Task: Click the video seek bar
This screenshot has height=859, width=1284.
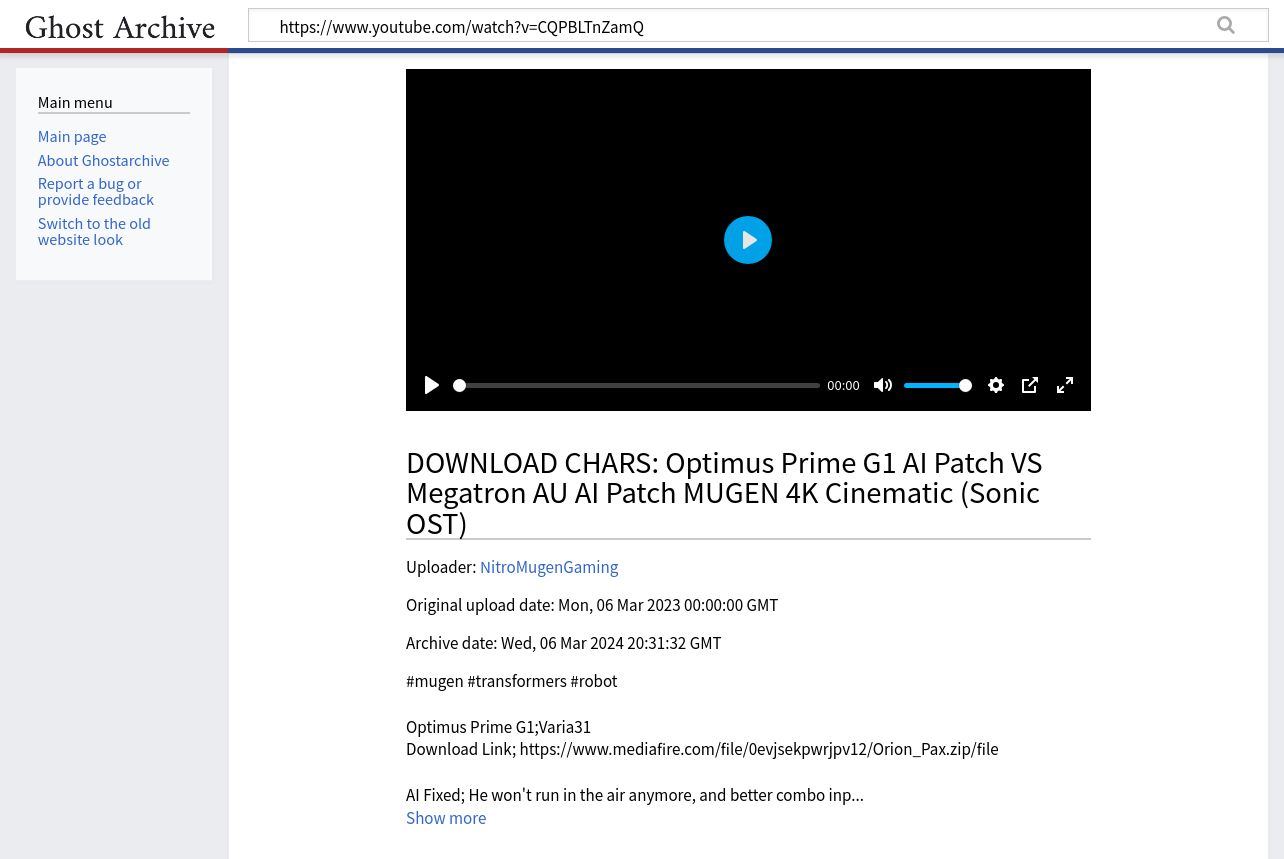Action: tap(637, 385)
